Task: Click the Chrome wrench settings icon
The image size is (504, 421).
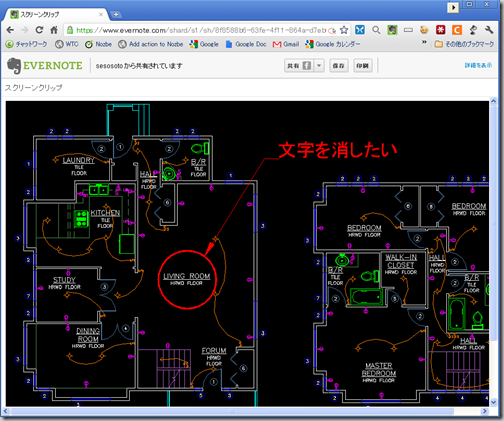Action: pyautogui.click(x=489, y=30)
